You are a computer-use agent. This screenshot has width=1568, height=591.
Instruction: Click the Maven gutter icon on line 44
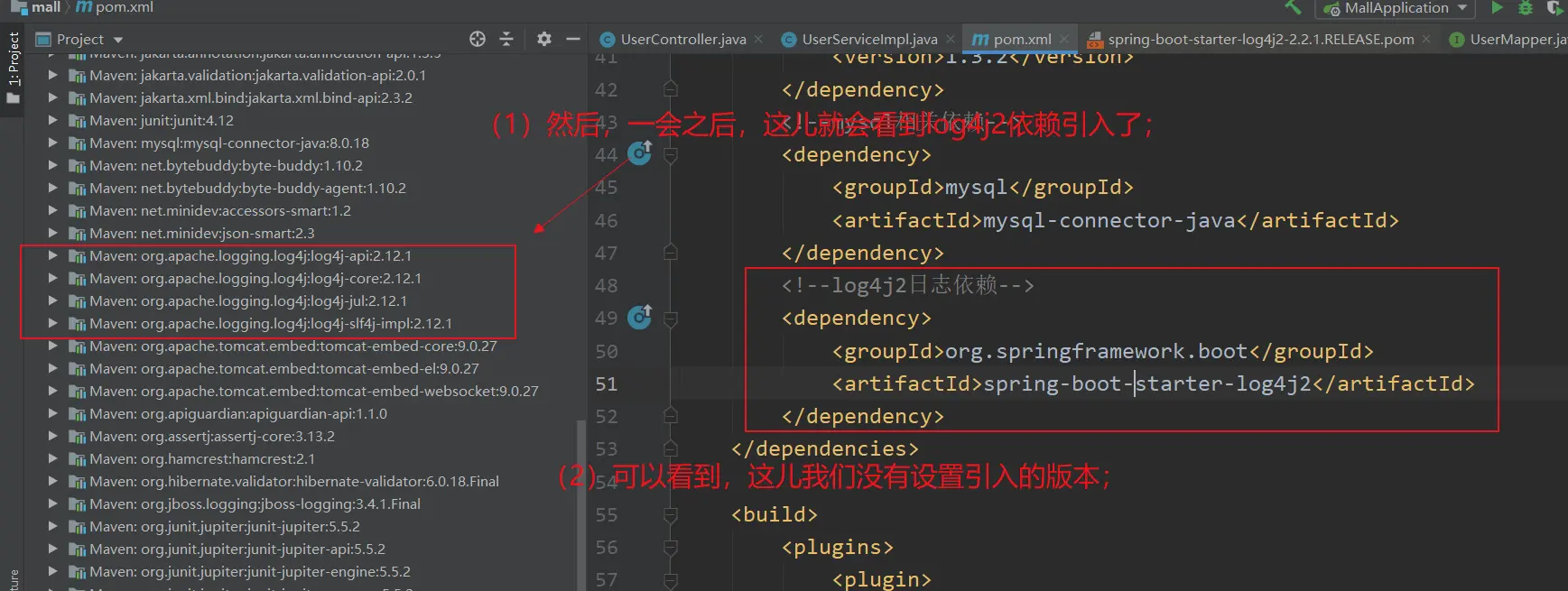pyautogui.click(x=639, y=153)
